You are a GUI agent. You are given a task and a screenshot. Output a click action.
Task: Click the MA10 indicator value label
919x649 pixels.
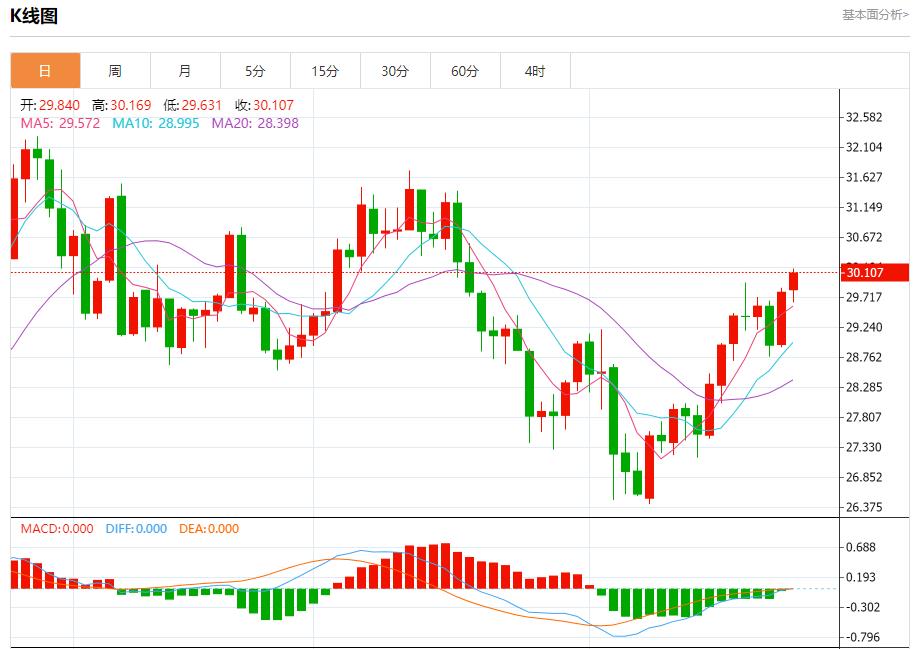point(155,123)
